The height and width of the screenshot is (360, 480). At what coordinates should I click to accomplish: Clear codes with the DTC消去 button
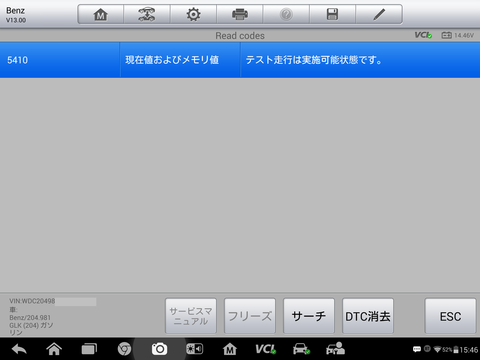click(x=368, y=316)
